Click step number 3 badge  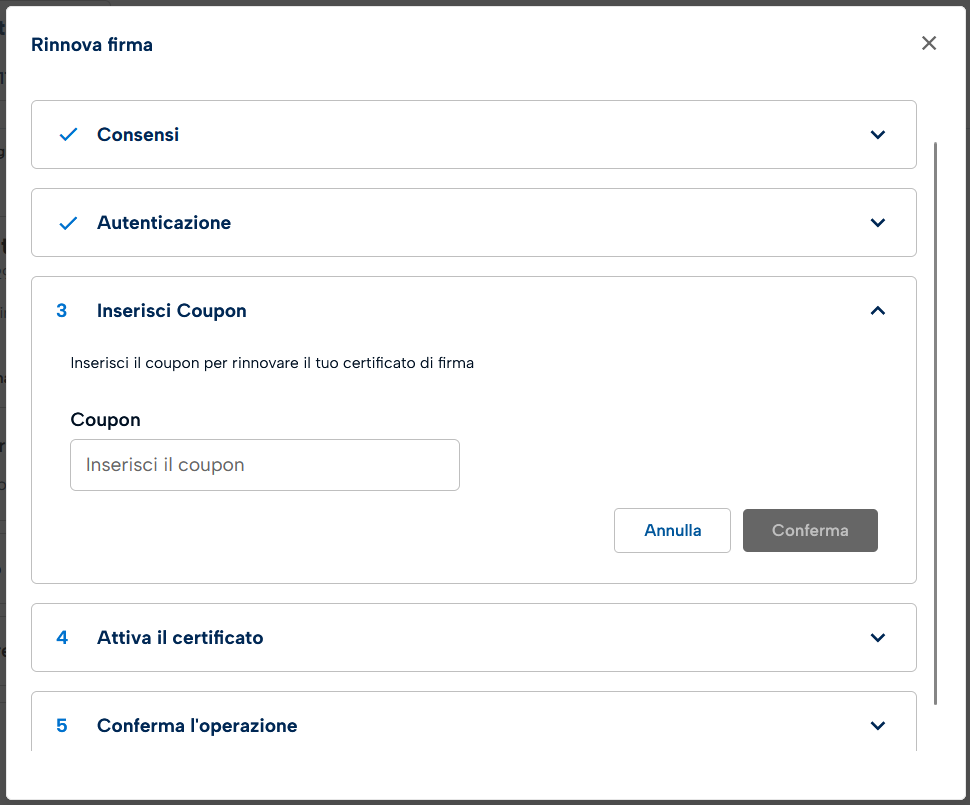point(62,311)
